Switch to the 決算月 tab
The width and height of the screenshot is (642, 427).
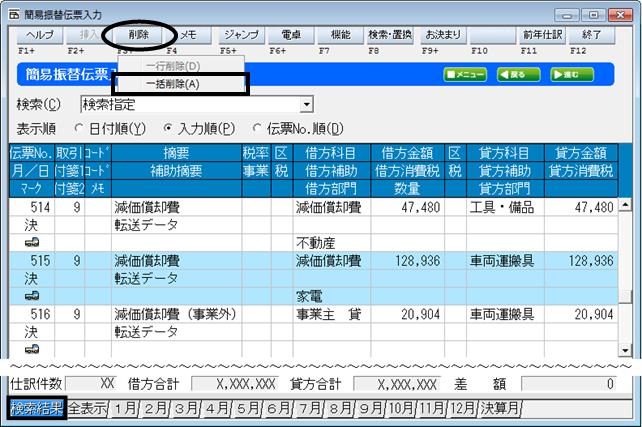[x=500, y=408]
